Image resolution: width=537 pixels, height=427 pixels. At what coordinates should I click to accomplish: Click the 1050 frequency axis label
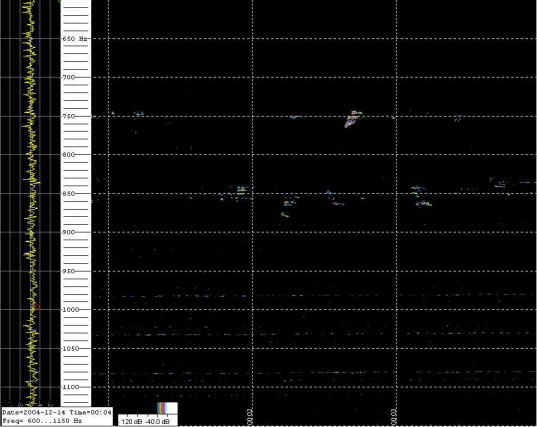pyautogui.click(x=70, y=349)
